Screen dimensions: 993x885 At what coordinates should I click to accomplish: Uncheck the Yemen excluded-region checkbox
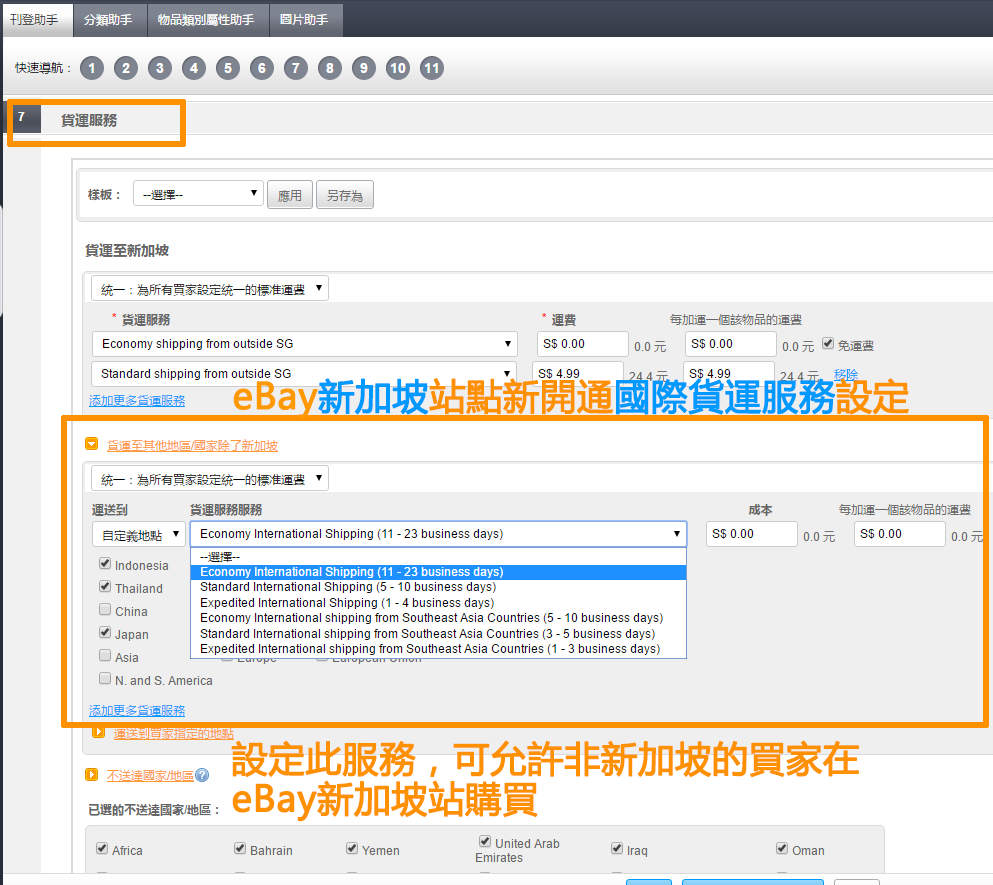[352, 848]
